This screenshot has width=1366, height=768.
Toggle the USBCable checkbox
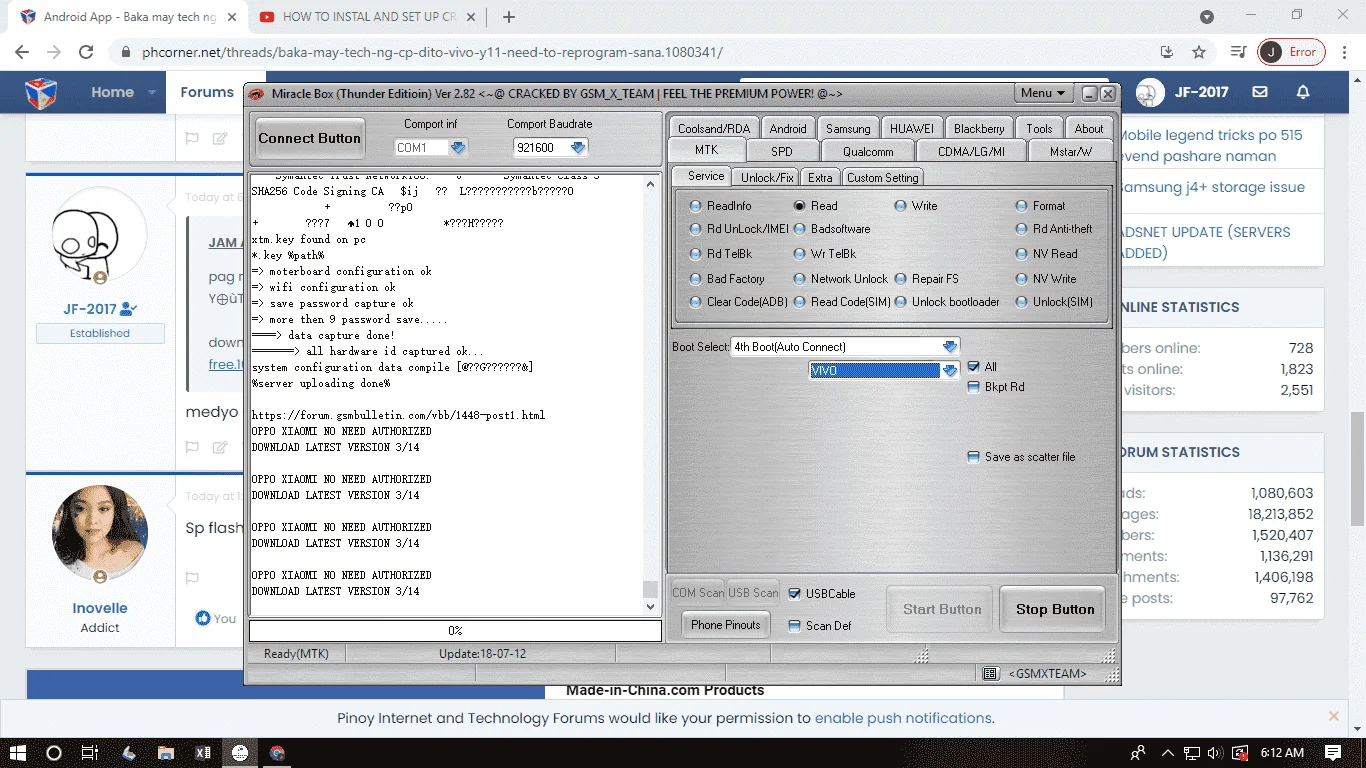pos(795,594)
